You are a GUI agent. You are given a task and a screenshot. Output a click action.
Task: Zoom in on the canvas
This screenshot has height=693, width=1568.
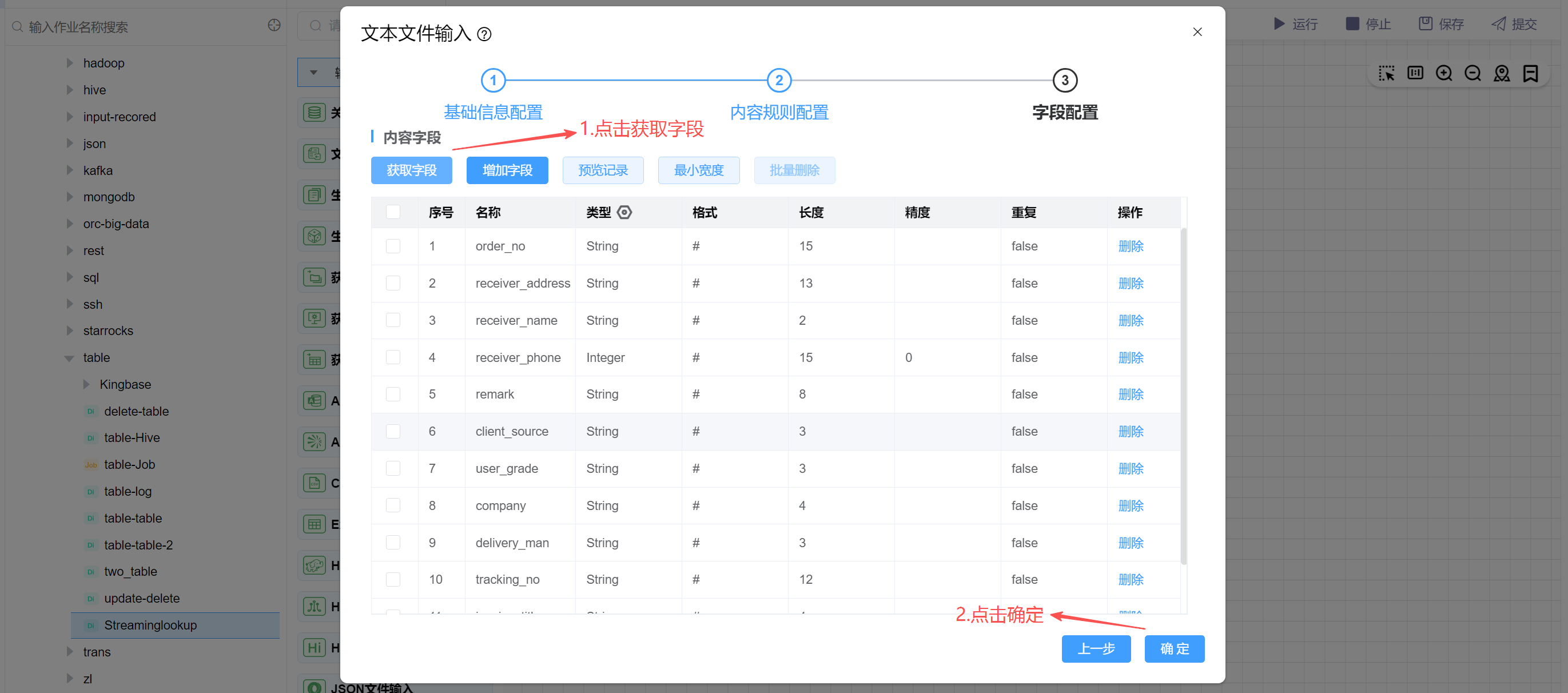coord(1444,74)
